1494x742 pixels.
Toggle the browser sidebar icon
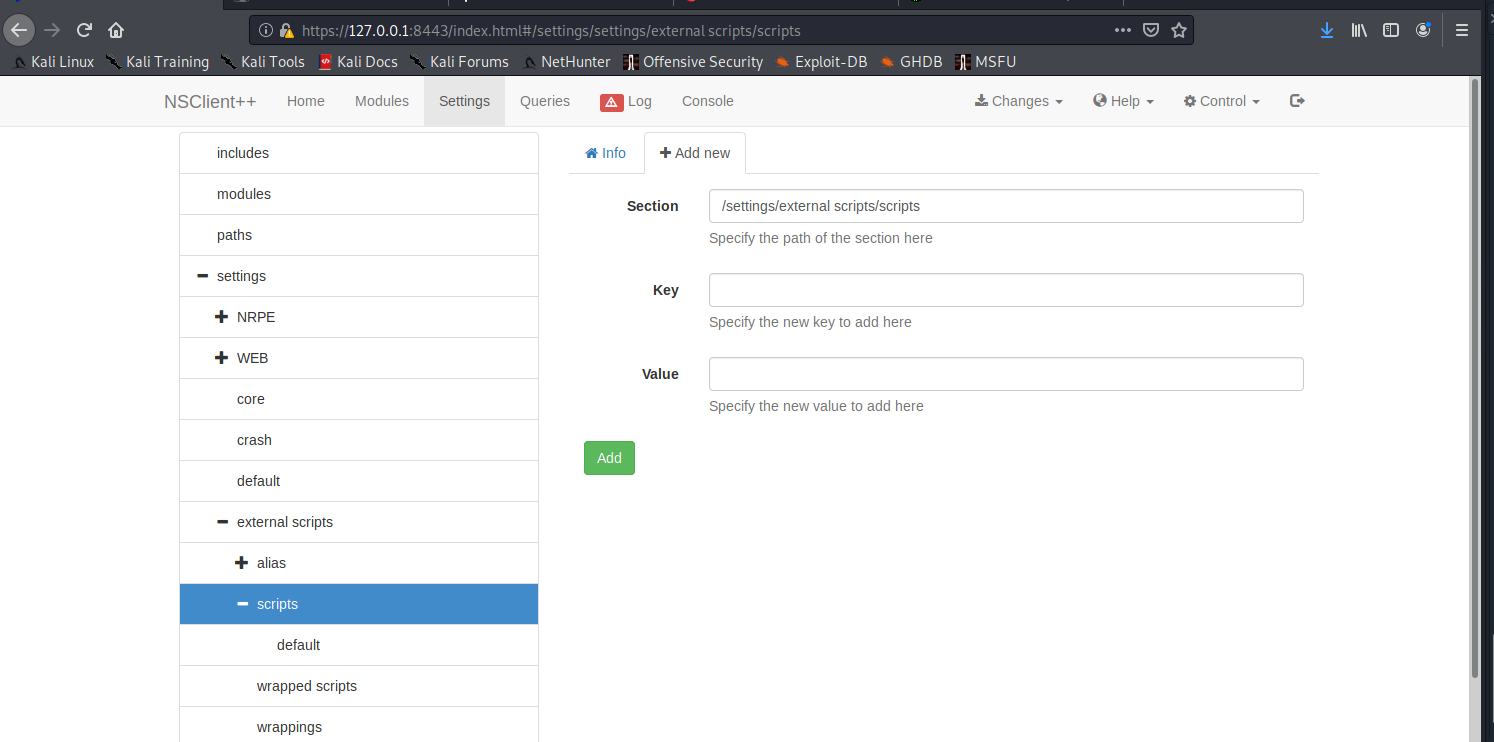(x=1391, y=30)
